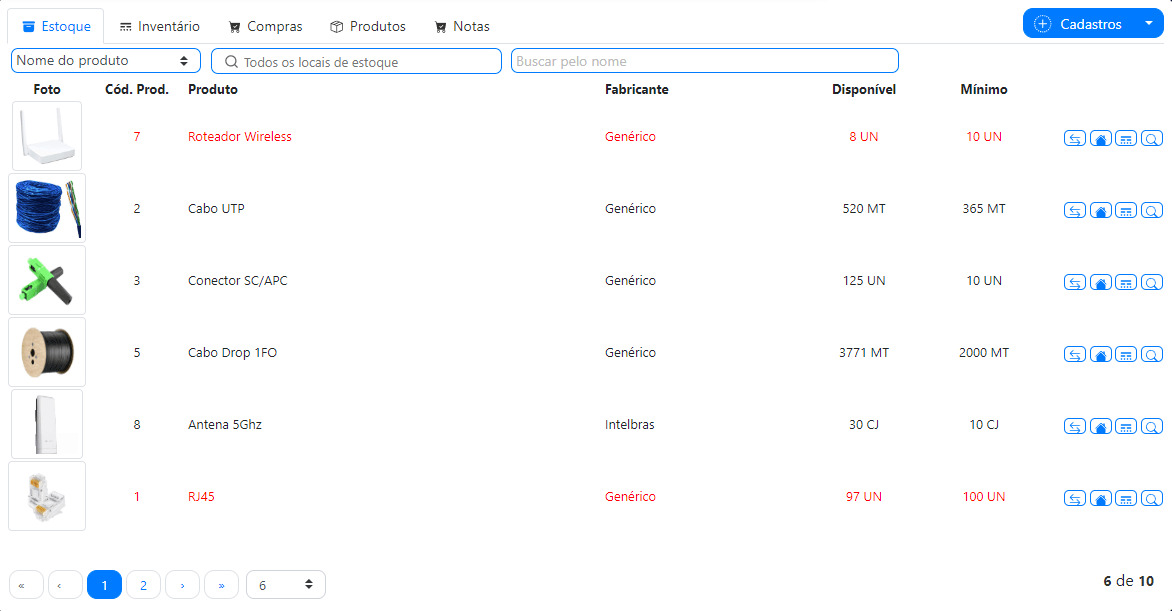Click the house icon for Roteador Wireless

pos(1100,139)
